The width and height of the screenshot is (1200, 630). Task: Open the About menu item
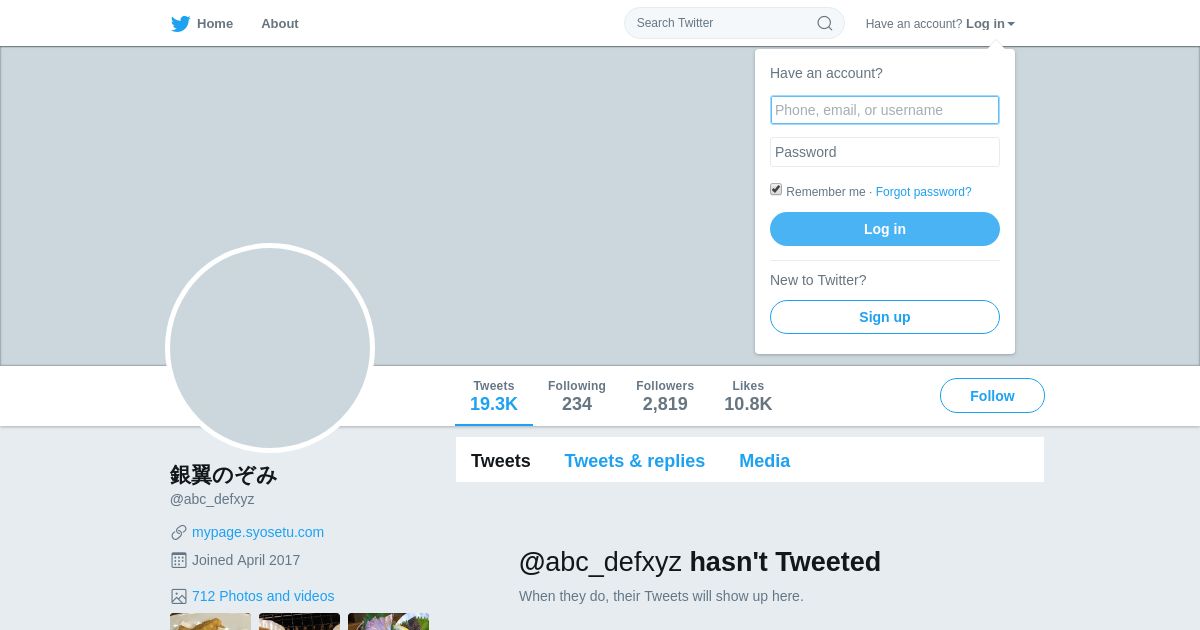tap(279, 24)
